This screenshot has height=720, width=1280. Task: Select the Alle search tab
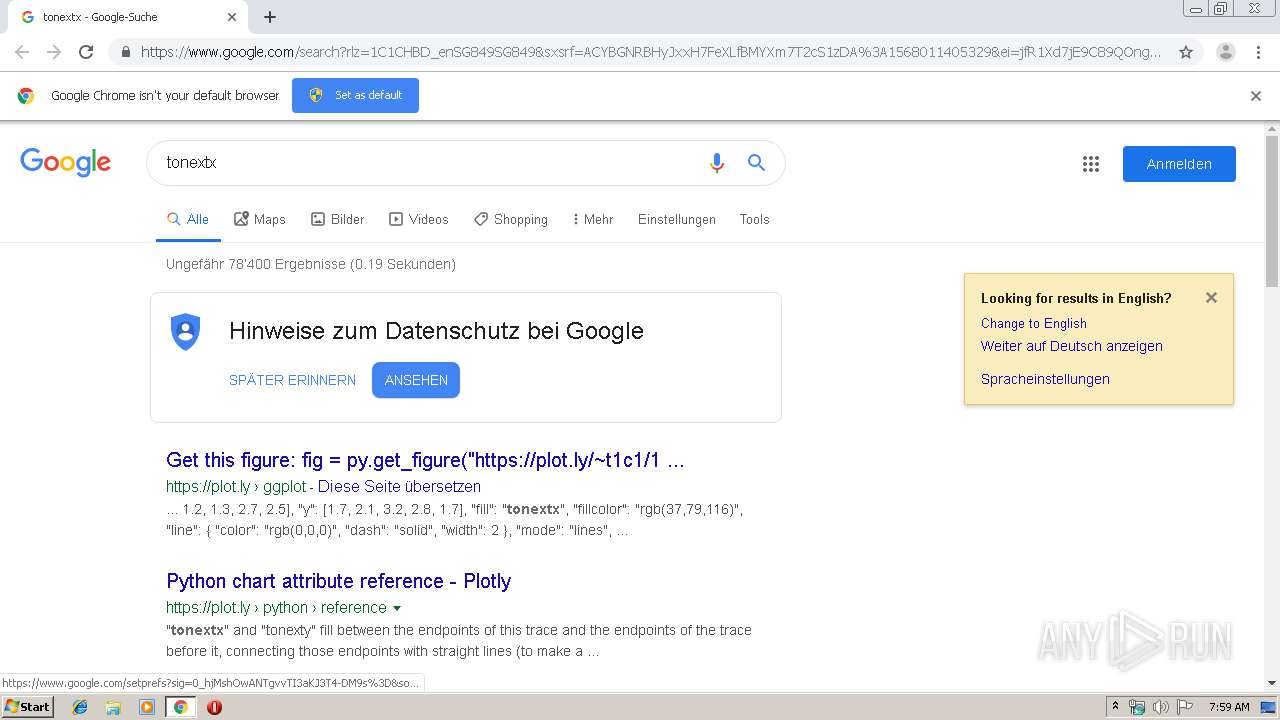188,219
